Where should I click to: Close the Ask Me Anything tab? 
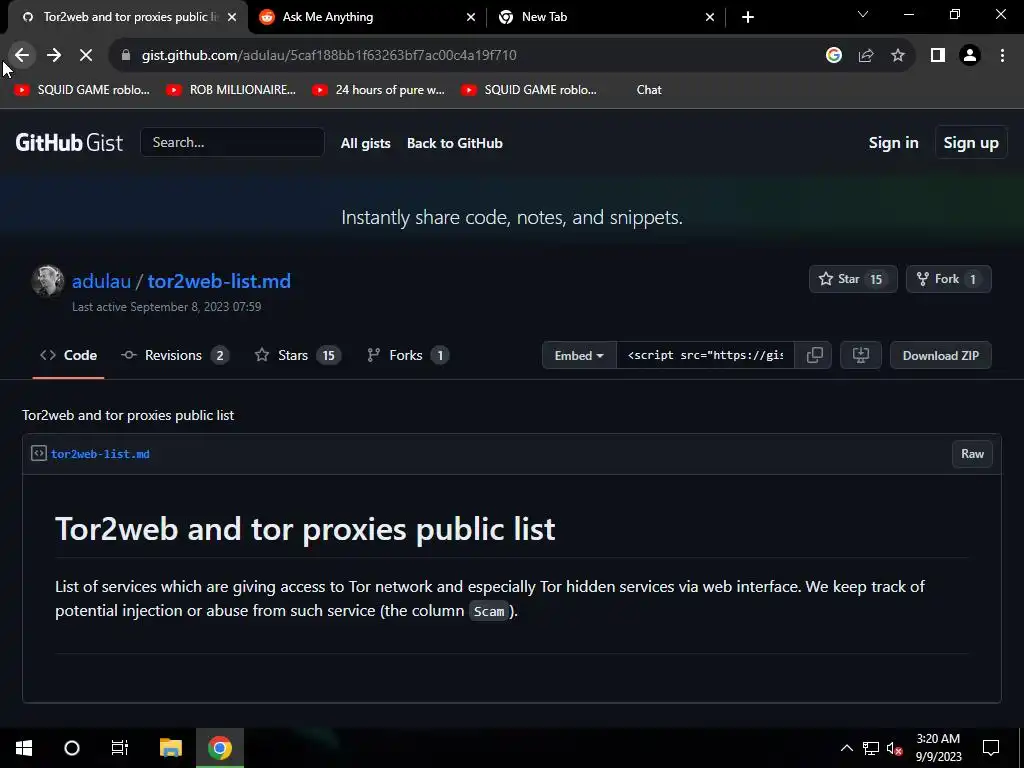(x=471, y=17)
